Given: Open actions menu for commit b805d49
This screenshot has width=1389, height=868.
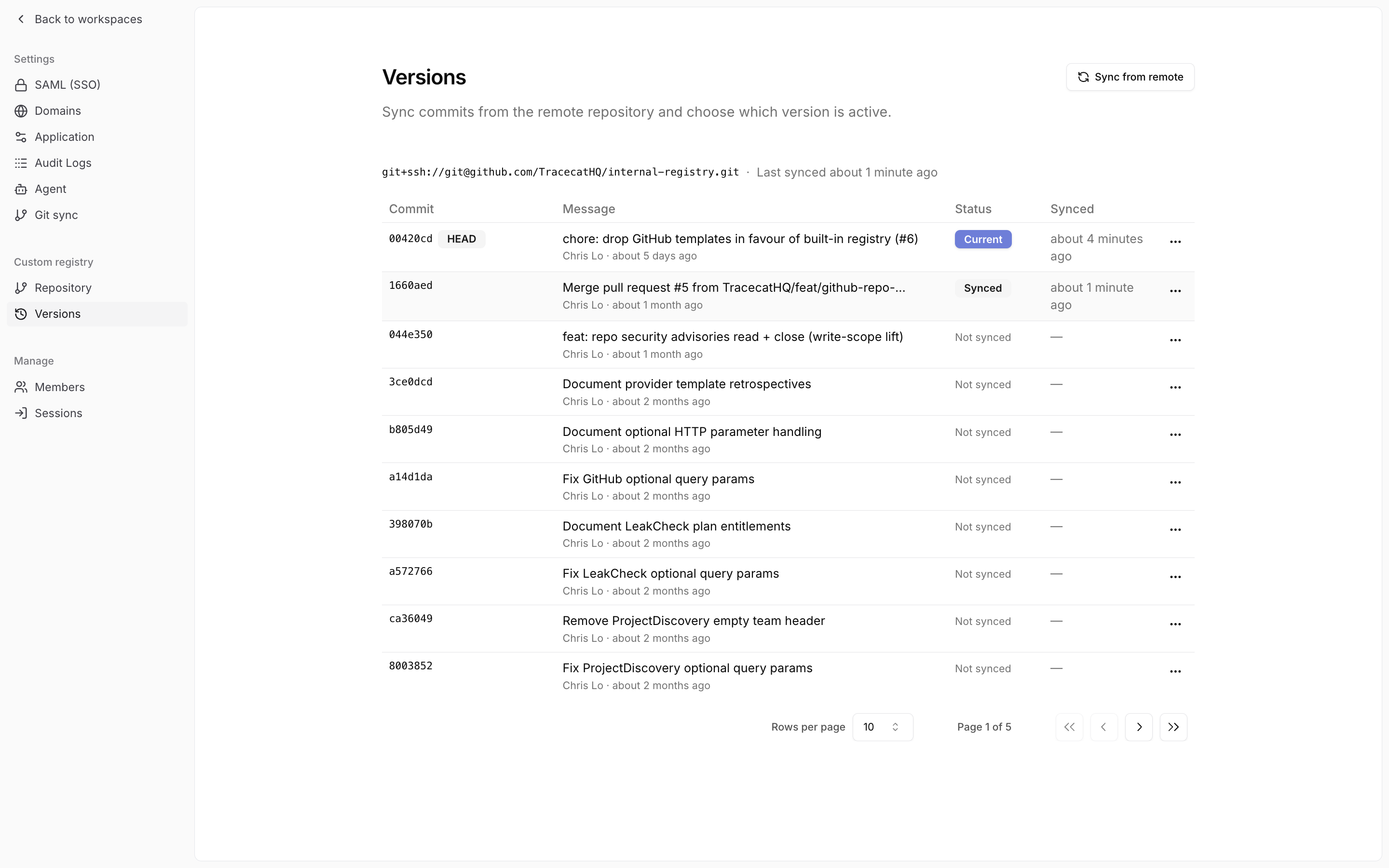Looking at the screenshot, I should click(x=1175, y=434).
